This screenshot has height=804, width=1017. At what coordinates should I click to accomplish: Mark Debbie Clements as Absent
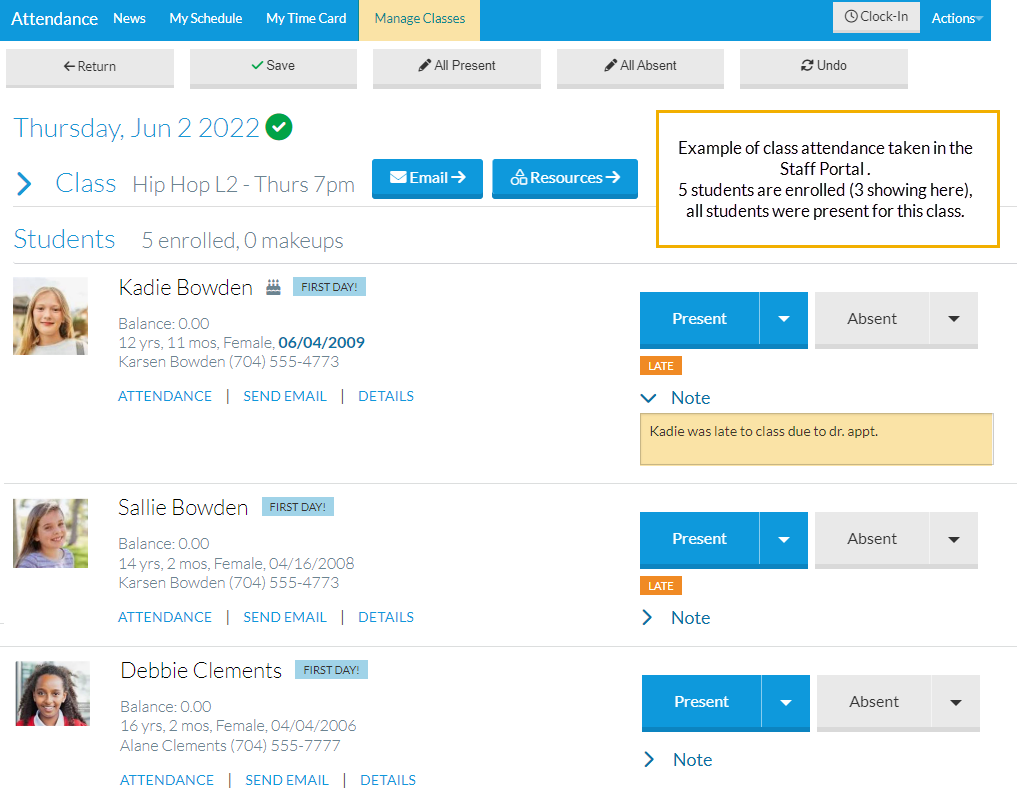coord(874,702)
